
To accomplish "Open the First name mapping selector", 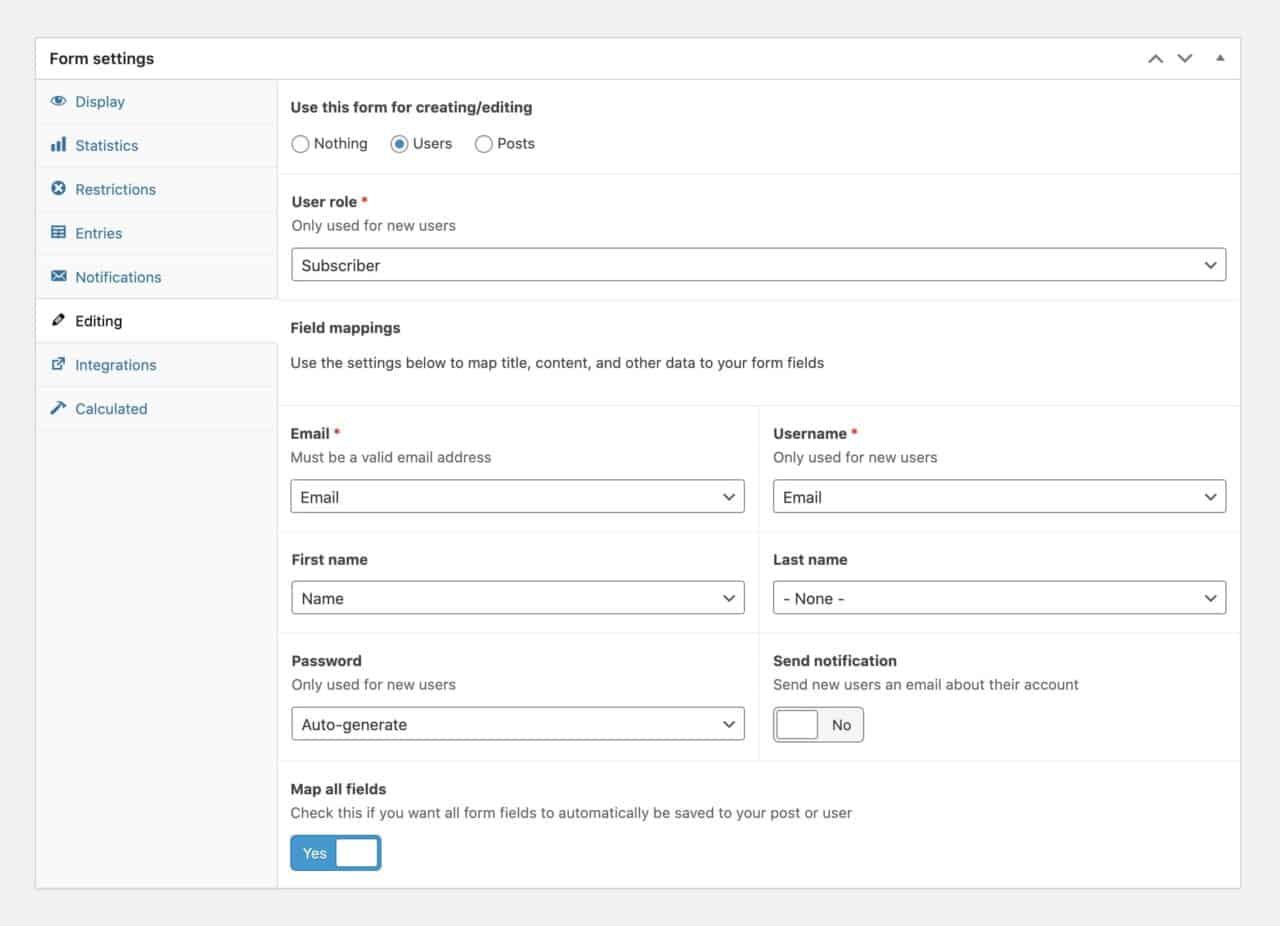I will point(517,597).
